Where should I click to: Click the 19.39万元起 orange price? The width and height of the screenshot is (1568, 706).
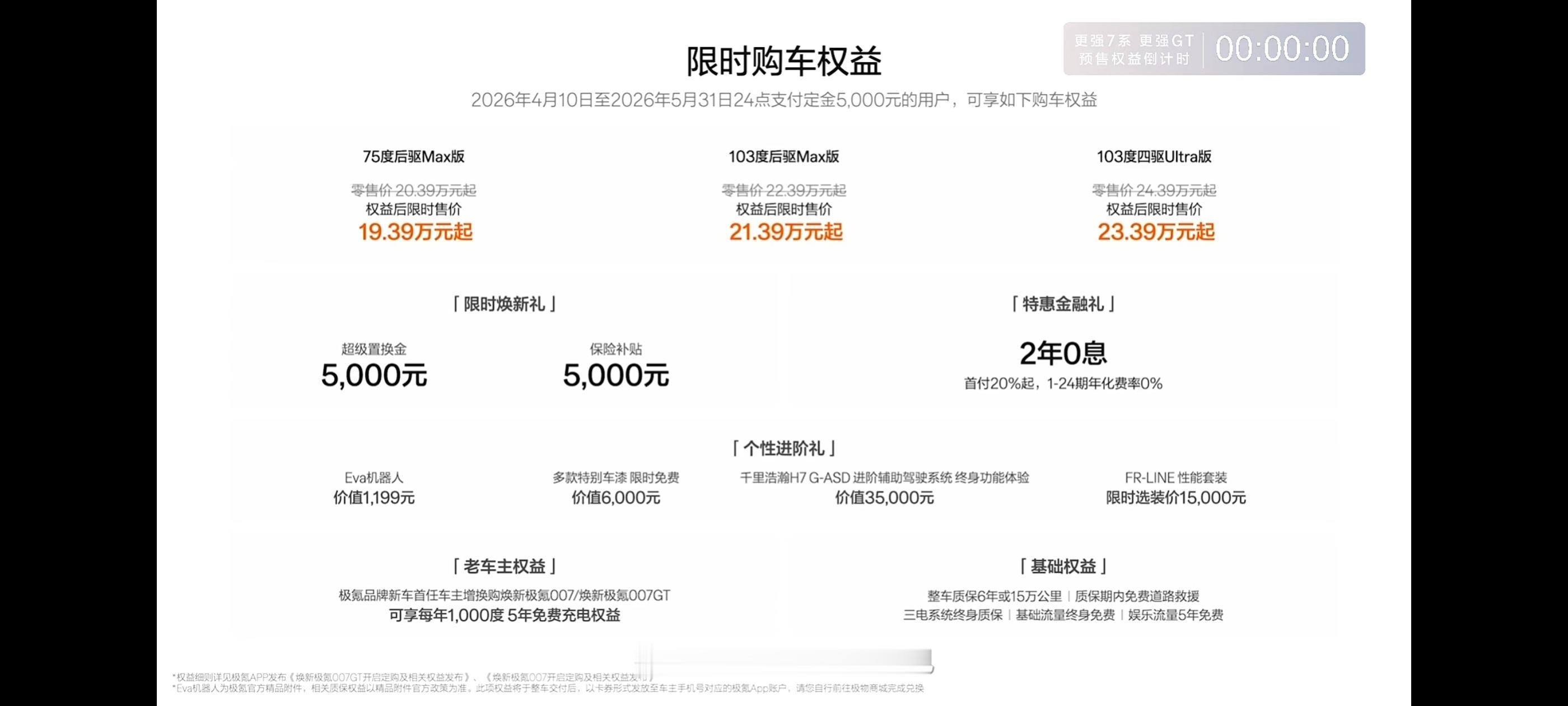coord(415,232)
